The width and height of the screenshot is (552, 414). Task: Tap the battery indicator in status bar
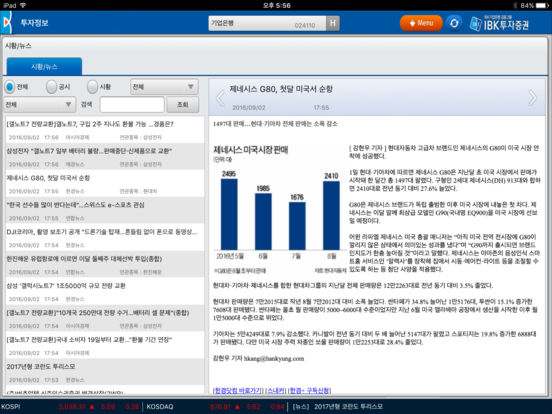pos(542,5)
